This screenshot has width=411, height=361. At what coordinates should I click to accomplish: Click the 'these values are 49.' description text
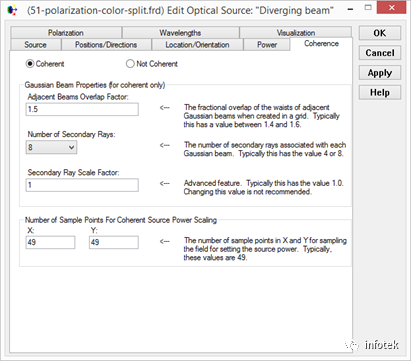(x=215, y=258)
